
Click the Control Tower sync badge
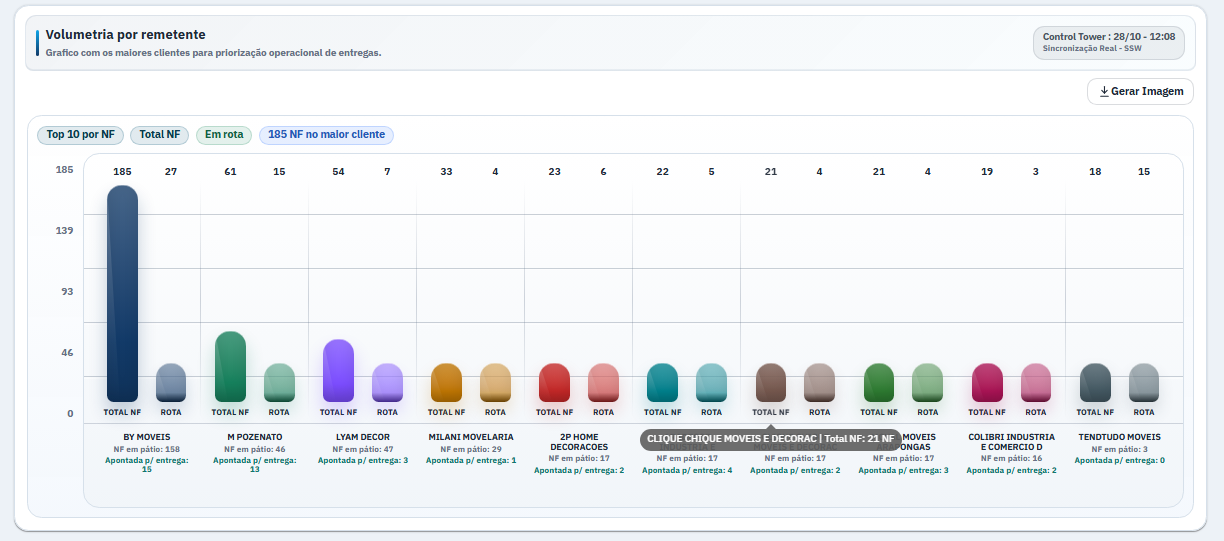coord(1108,42)
